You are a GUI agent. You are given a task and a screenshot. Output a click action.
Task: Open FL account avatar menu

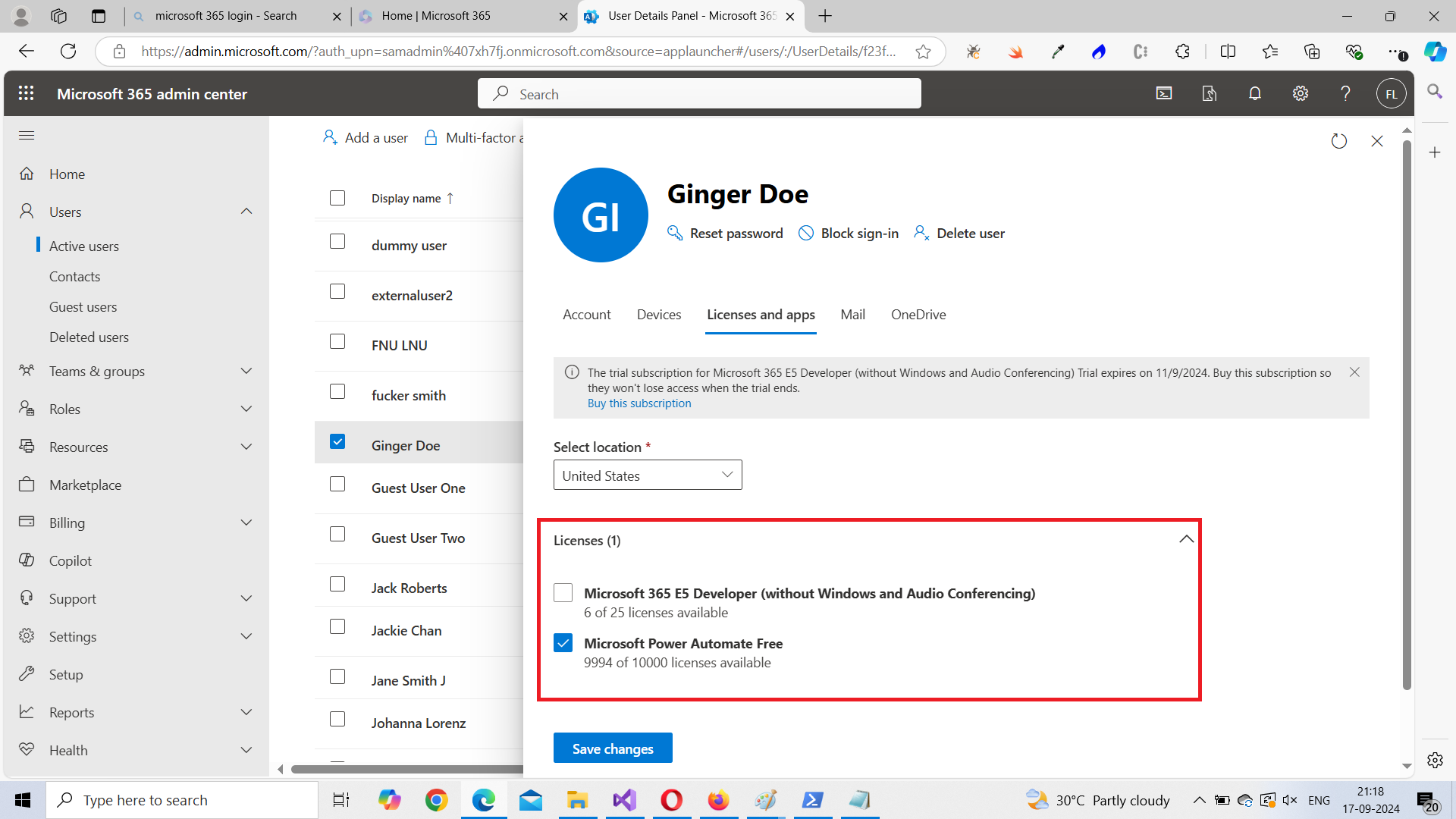pyautogui.click(x=1391, y=94)
